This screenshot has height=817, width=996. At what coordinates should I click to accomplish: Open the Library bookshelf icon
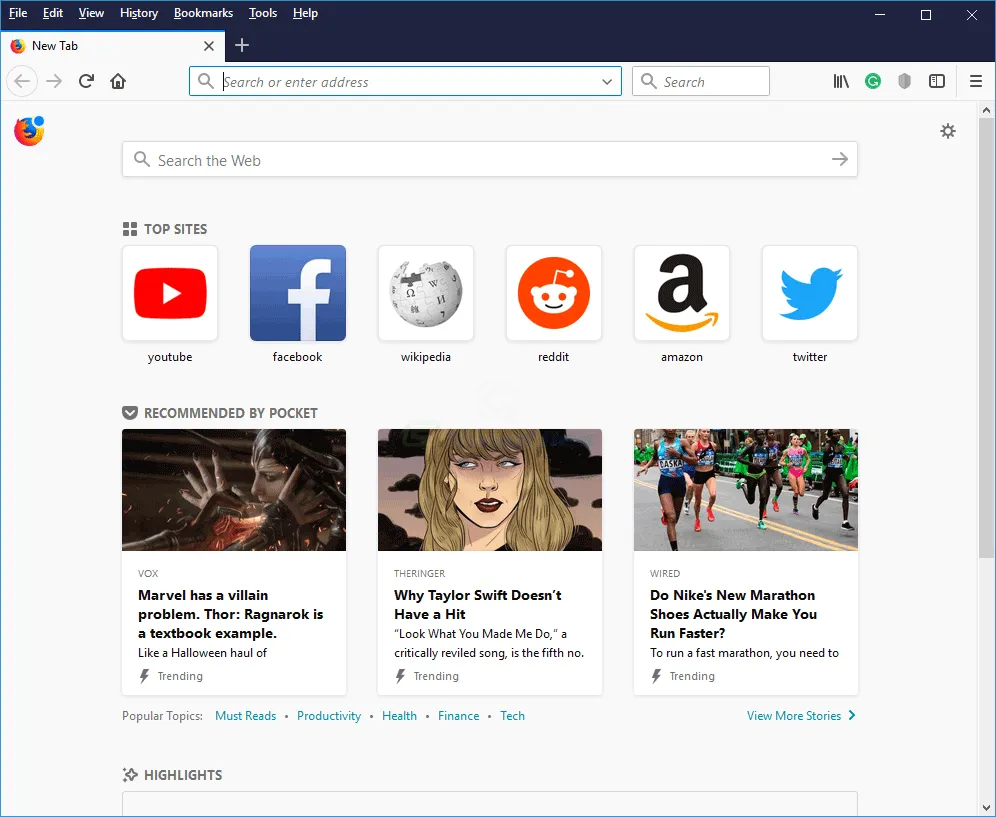click(841, 81)
